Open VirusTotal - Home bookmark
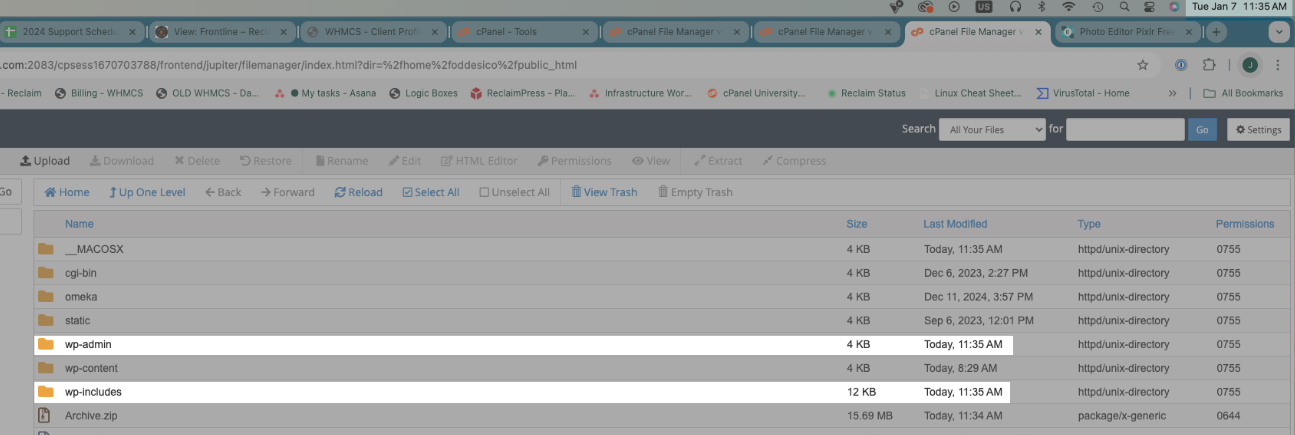1295x435 pixels. (1084, 93)
